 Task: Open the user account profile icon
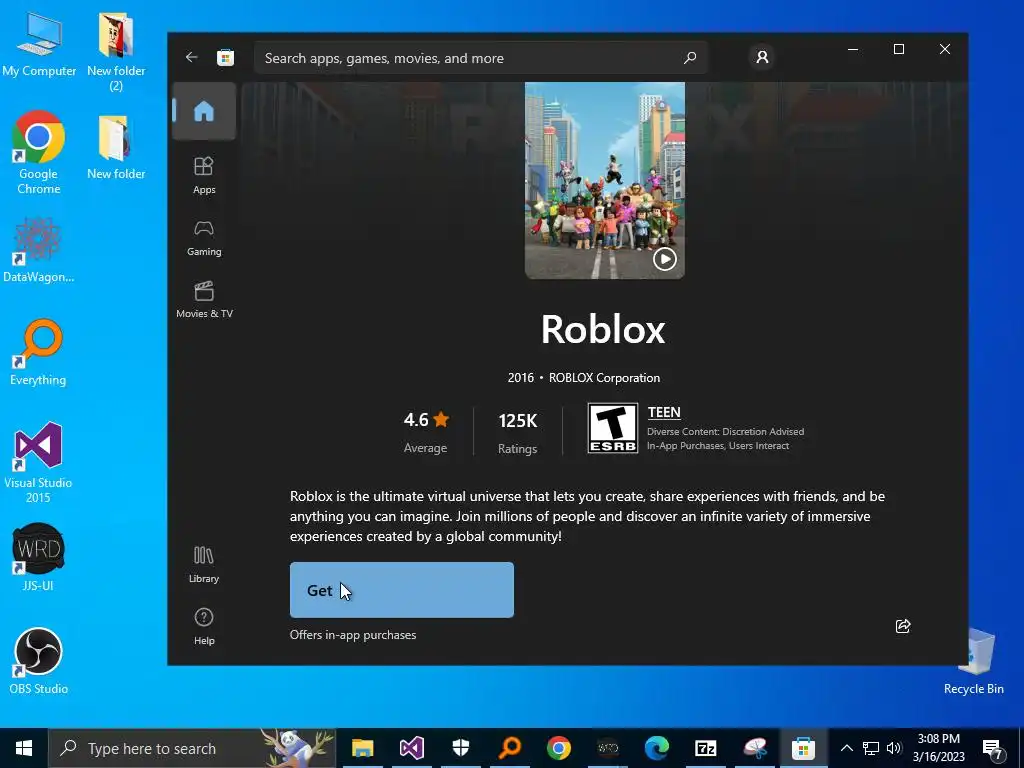click(x=762, y=57)
